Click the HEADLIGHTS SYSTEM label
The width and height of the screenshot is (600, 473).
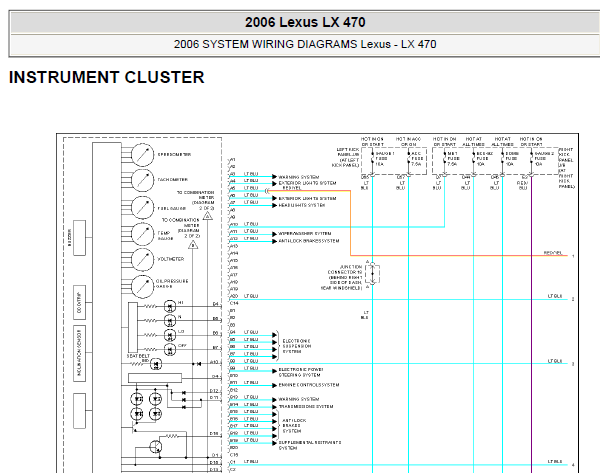click(x=302, y=206)
